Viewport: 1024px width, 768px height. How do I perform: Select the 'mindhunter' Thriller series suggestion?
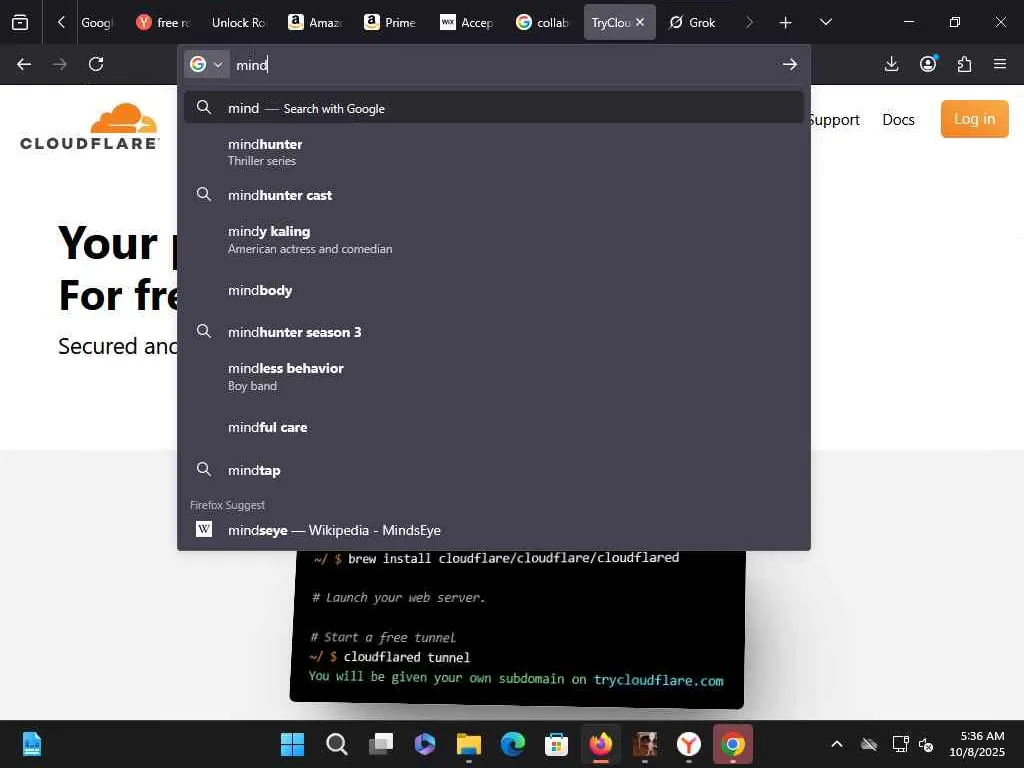(x=494, y=152)
